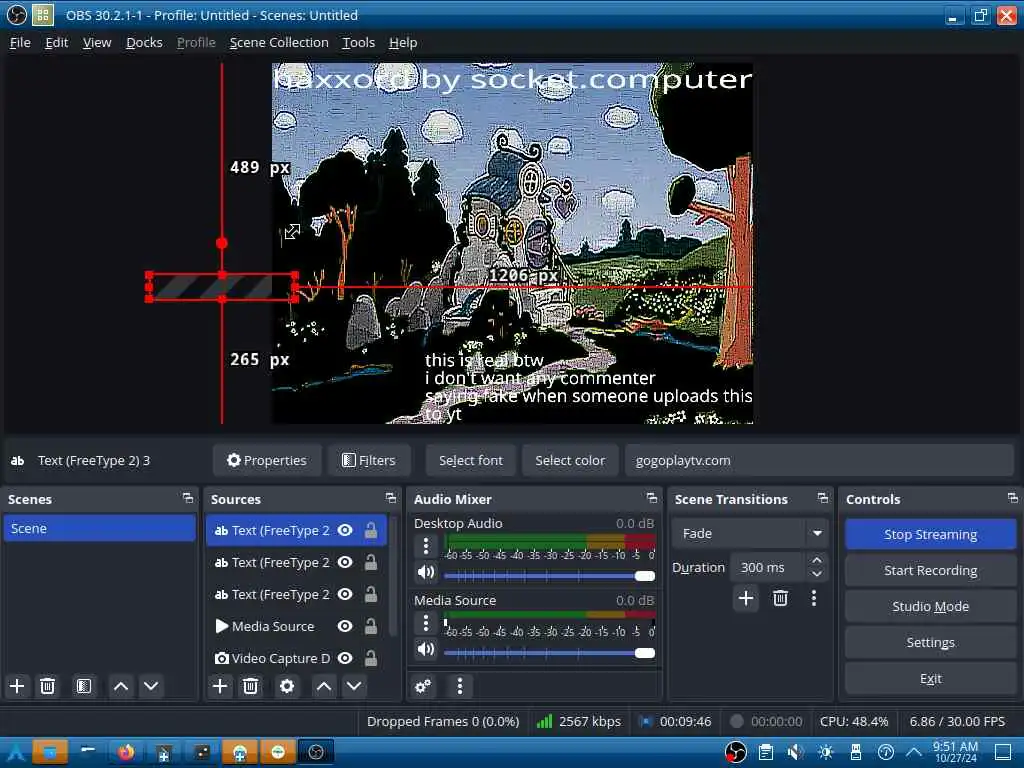Pop out the Controls dock

pos(1013,498)
